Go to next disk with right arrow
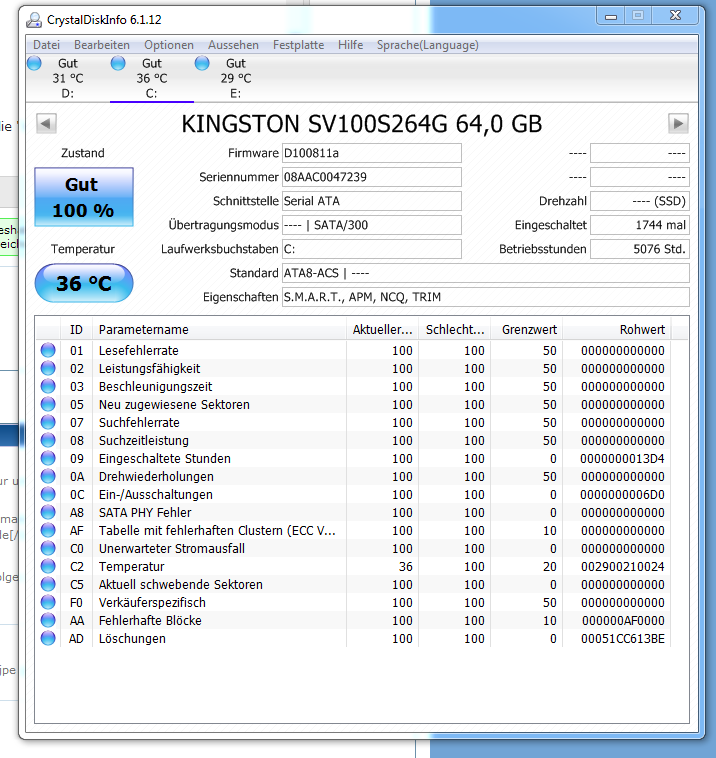716x758 pixels. (678, 123)
